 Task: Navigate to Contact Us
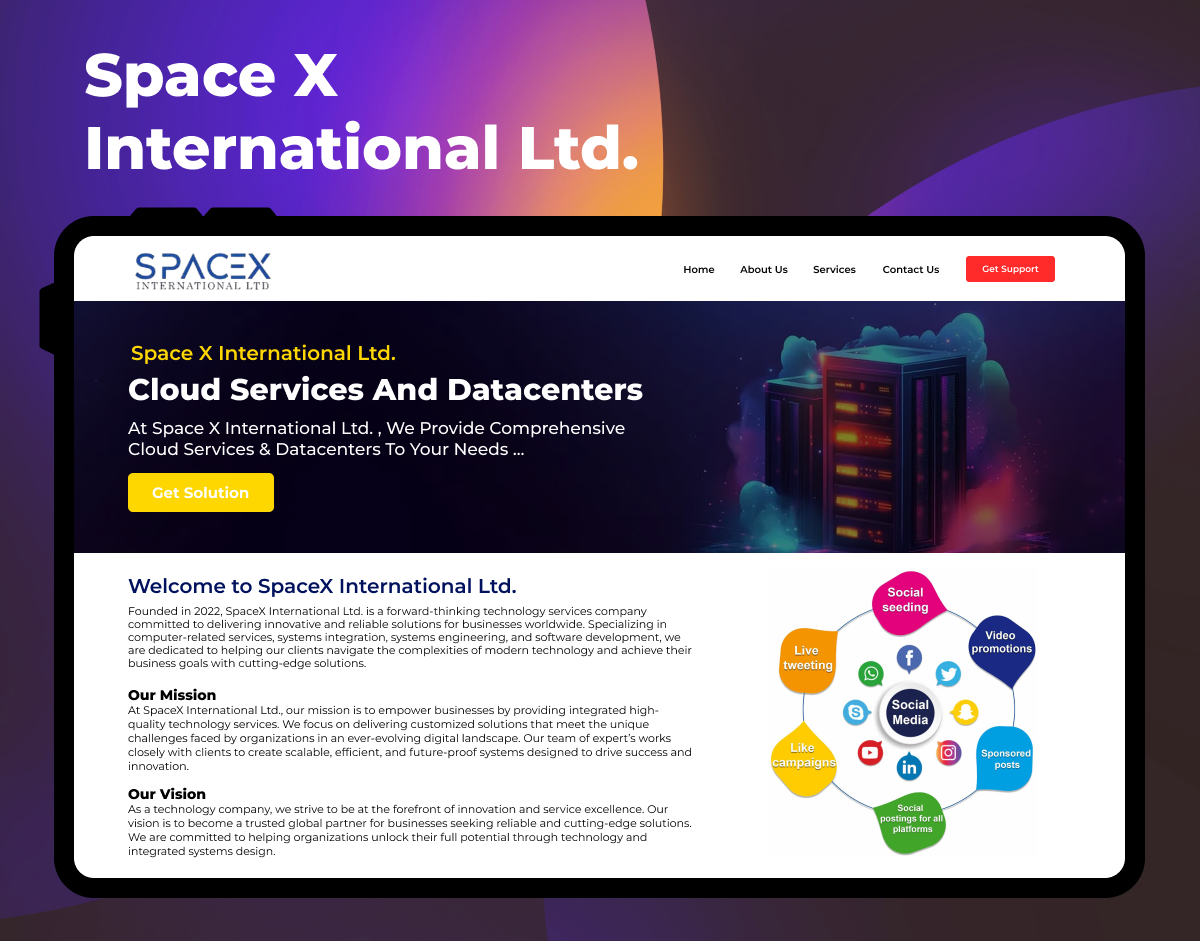(911, 269)
